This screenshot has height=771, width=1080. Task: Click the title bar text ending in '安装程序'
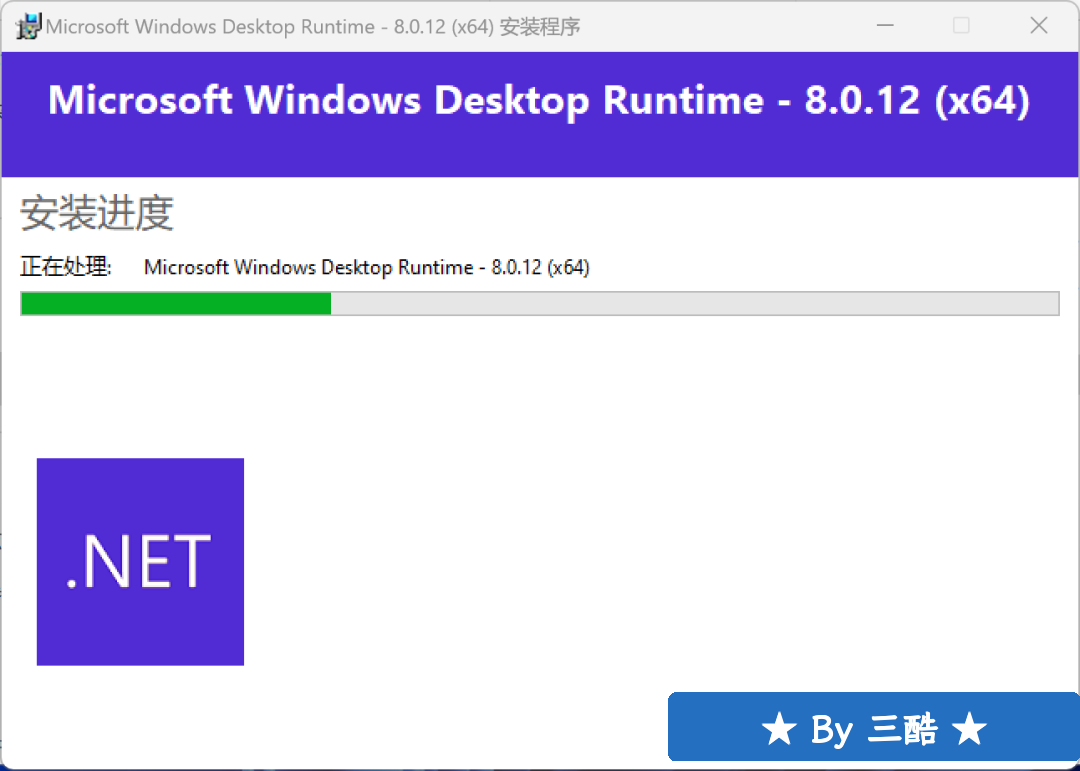pyautogui.click(x=313, y=27)
